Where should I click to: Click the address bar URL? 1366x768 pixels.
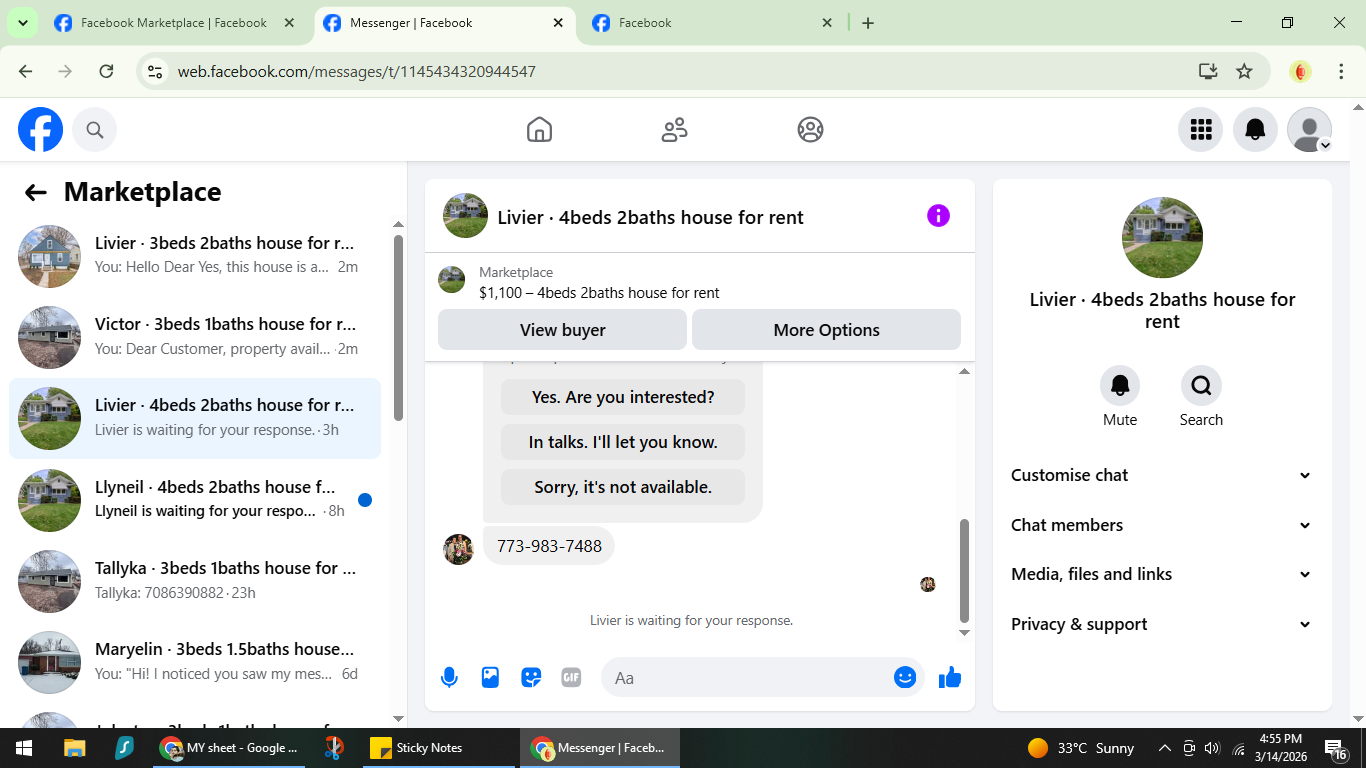(x=357, y=71)
